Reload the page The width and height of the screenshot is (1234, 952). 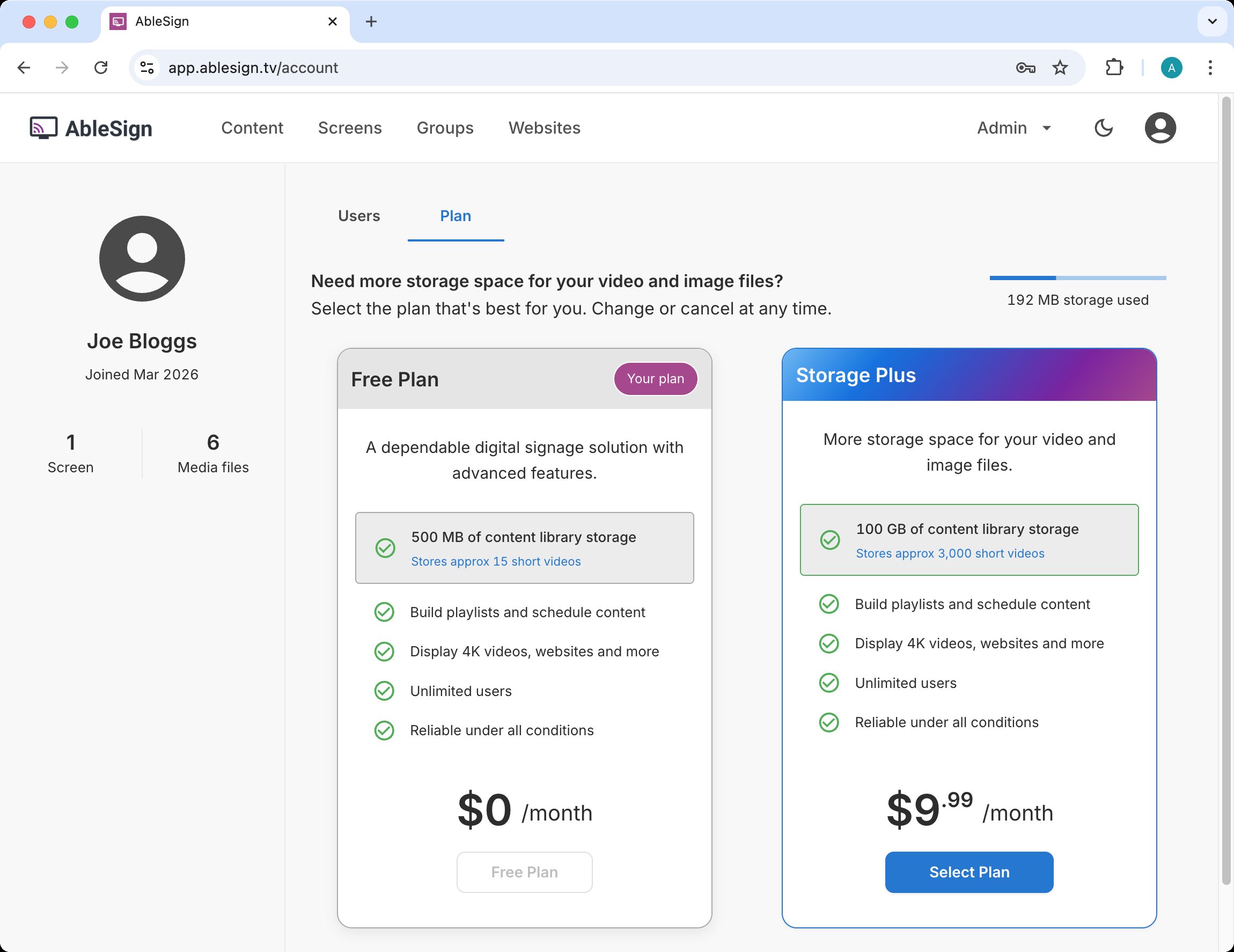pos(100,68)
